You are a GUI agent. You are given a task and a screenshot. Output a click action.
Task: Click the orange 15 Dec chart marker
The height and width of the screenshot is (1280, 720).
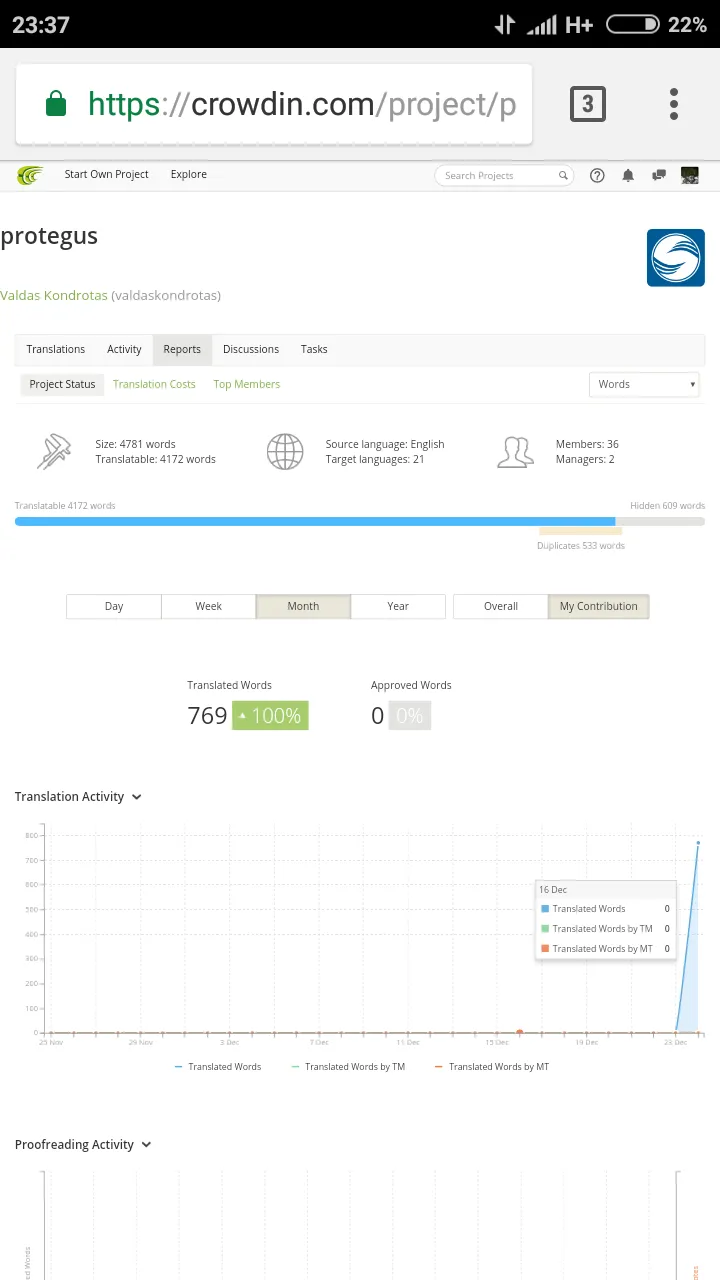click(519, 1032)
